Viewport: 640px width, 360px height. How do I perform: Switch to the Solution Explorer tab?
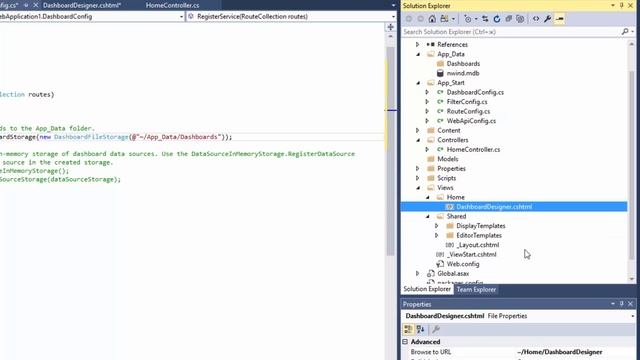click(427, 289)
